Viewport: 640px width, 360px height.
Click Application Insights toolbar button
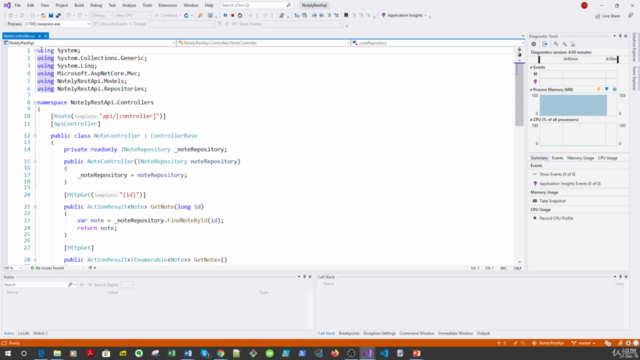404,16
